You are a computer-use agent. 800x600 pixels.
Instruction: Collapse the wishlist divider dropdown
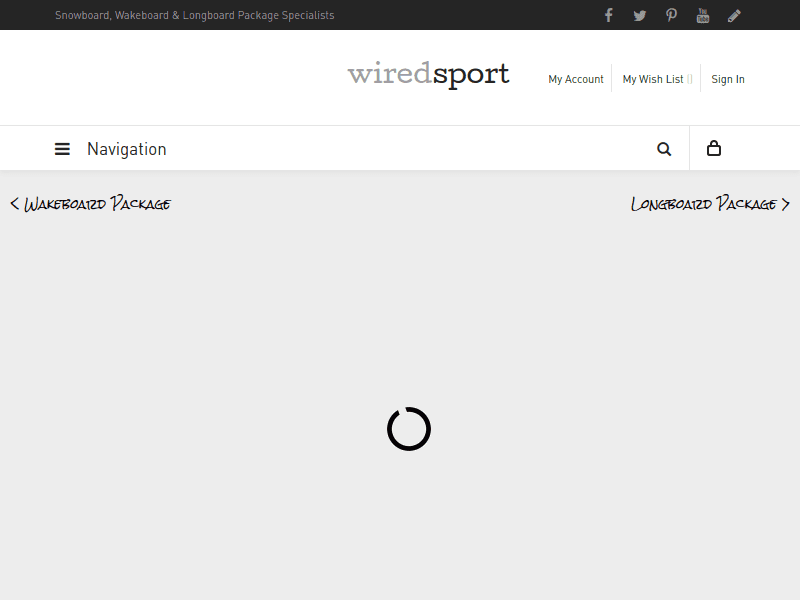point(691,79)
